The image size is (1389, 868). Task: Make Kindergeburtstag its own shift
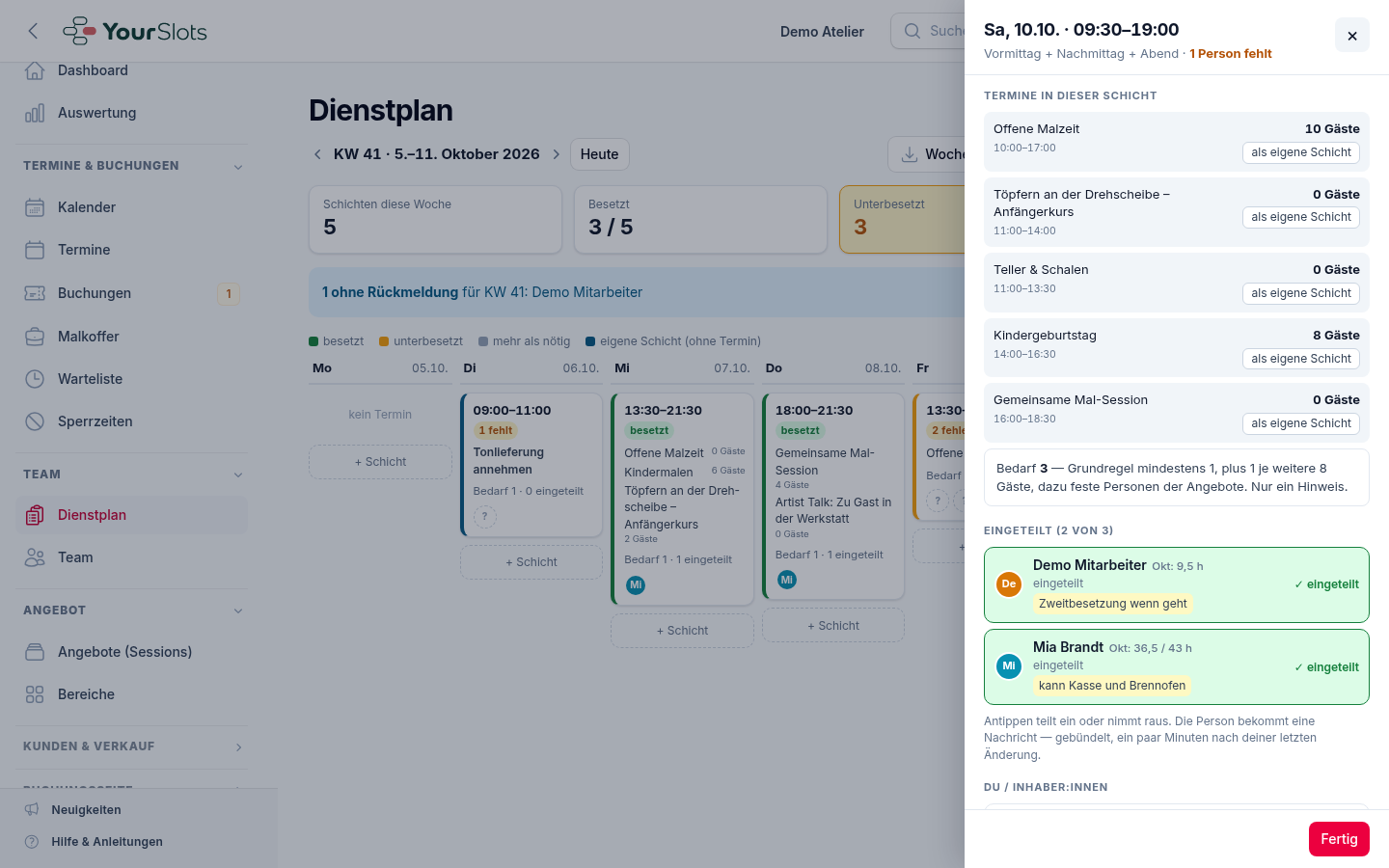coord(1301,359)
